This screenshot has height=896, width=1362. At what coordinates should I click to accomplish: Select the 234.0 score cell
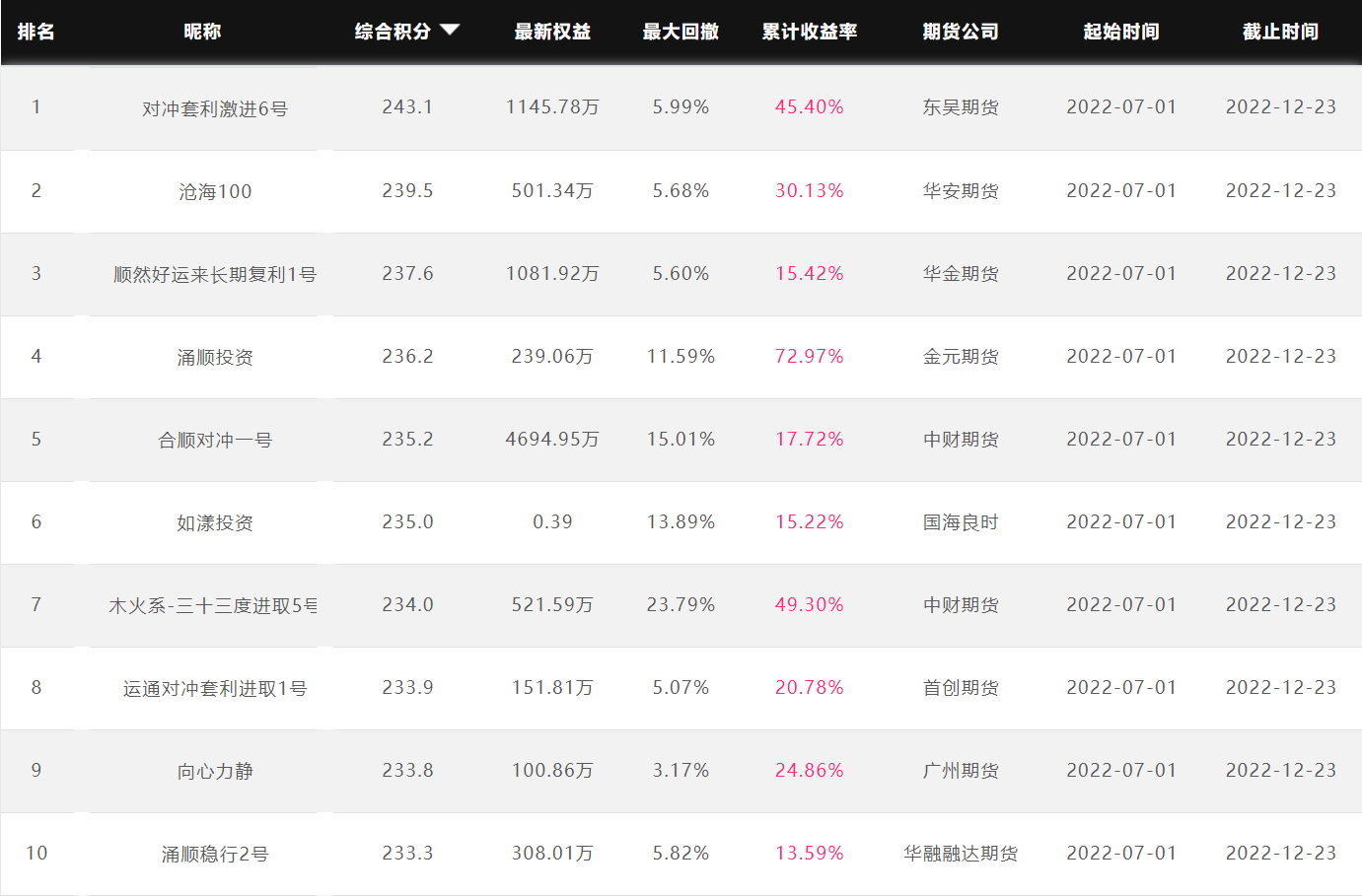coord(407,604)
